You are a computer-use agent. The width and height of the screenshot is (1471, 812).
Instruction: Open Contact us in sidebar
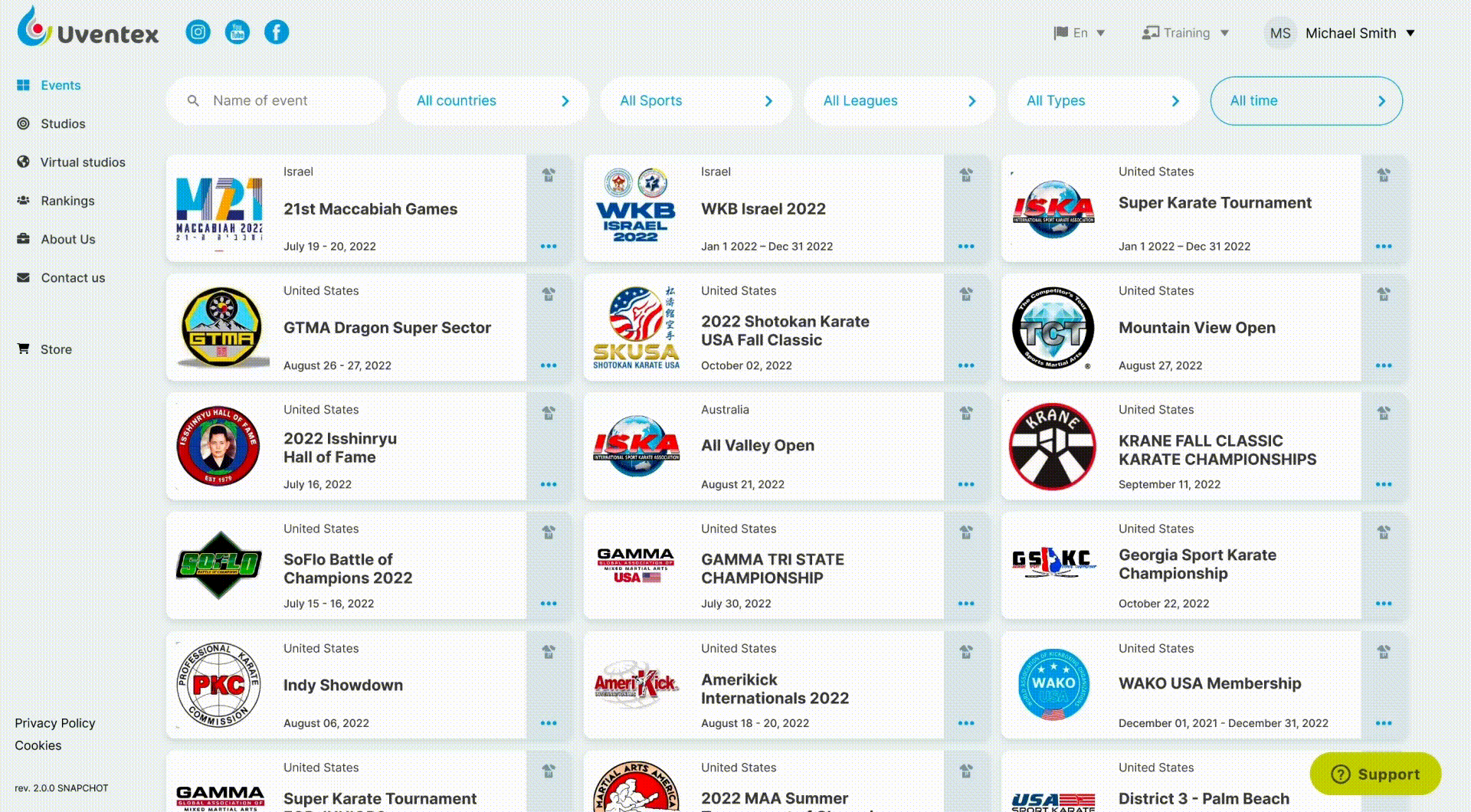coord(61,277)
